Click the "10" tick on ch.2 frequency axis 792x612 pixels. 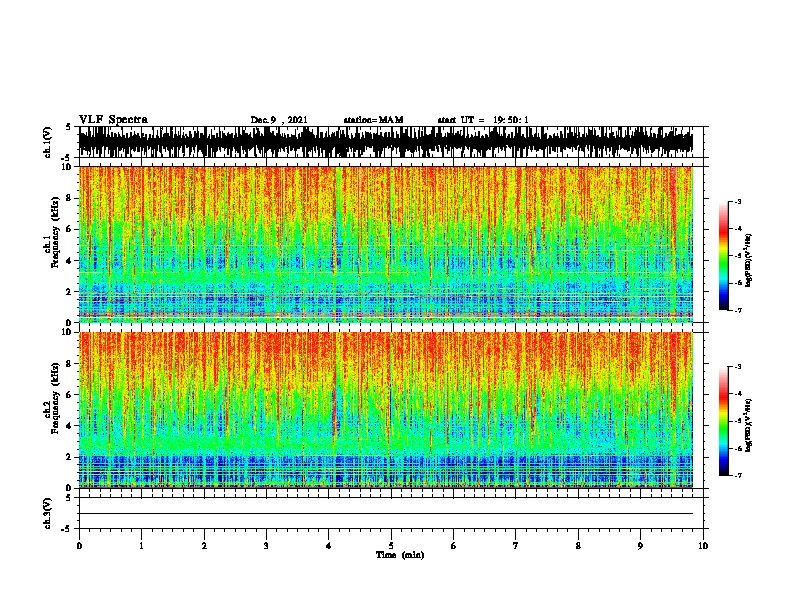point(66,332)
